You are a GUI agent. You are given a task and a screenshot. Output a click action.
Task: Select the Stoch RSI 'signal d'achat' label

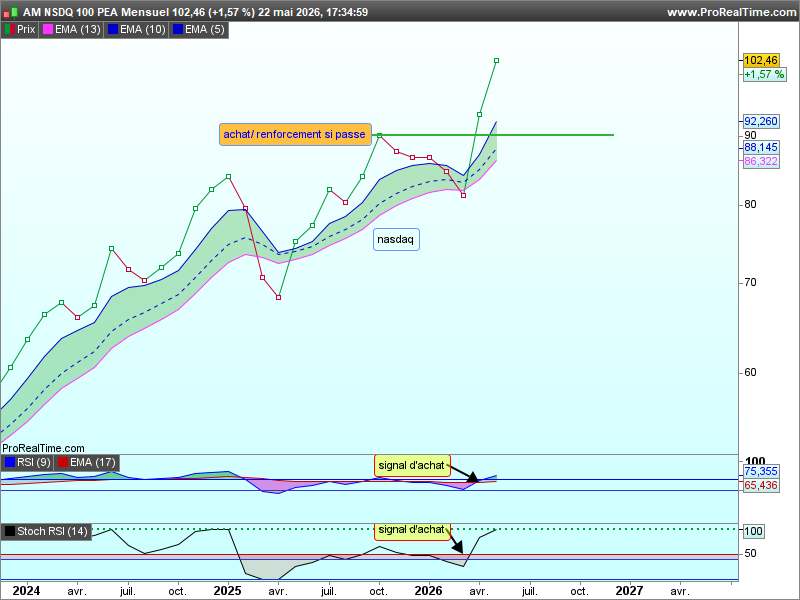[x=412, y=531]
